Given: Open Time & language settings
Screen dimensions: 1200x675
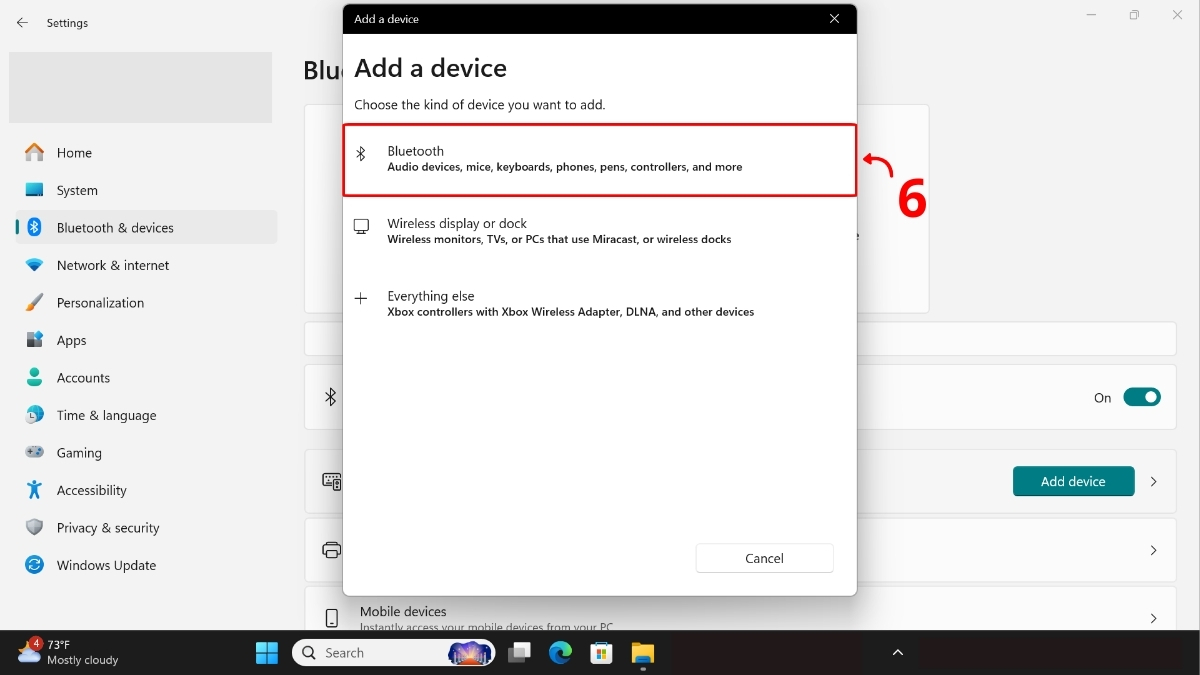Looking at the screenshot, I should (x=106, y=415).
